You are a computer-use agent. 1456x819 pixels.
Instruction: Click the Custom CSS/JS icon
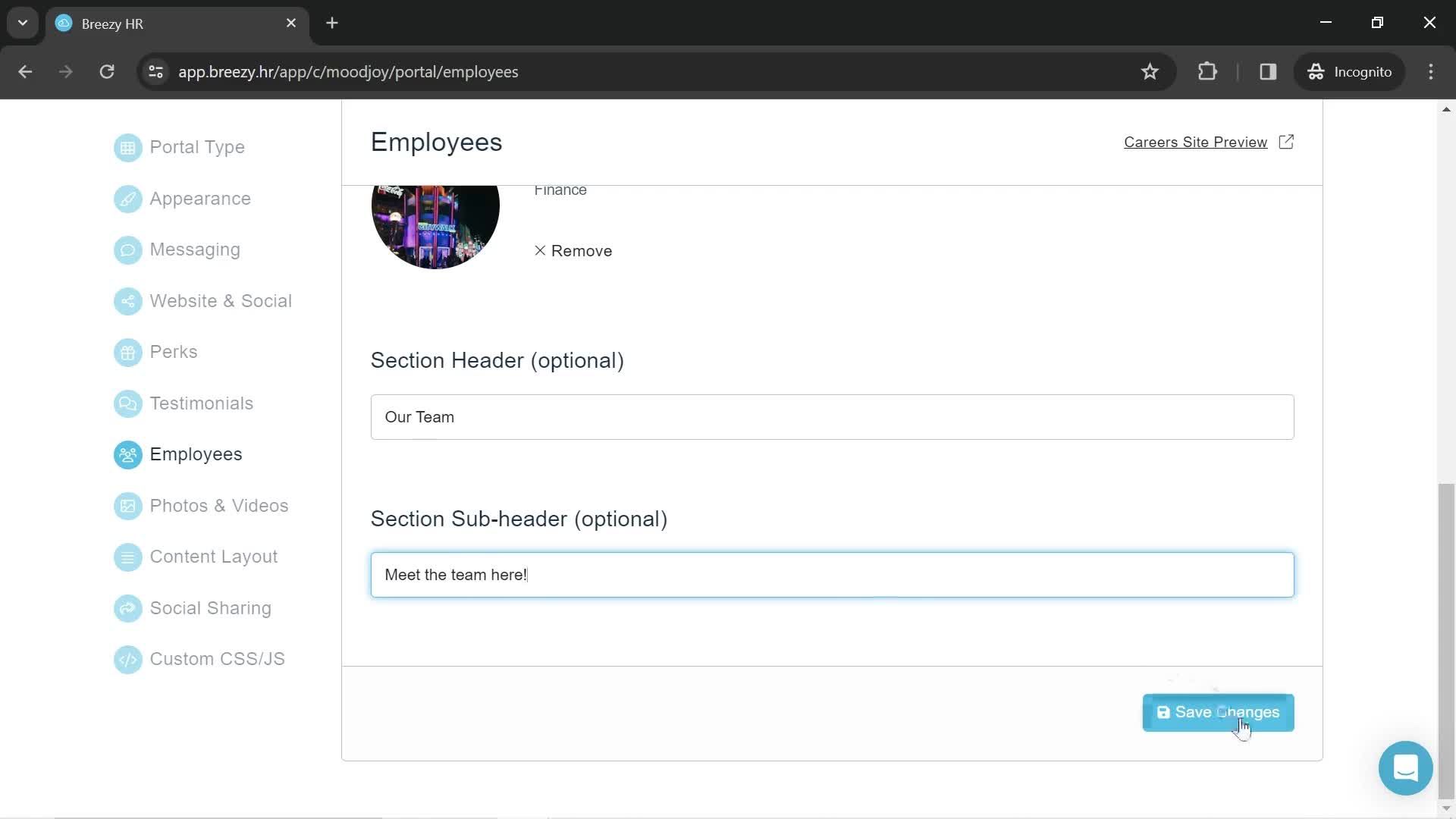[x=127, y=659]
